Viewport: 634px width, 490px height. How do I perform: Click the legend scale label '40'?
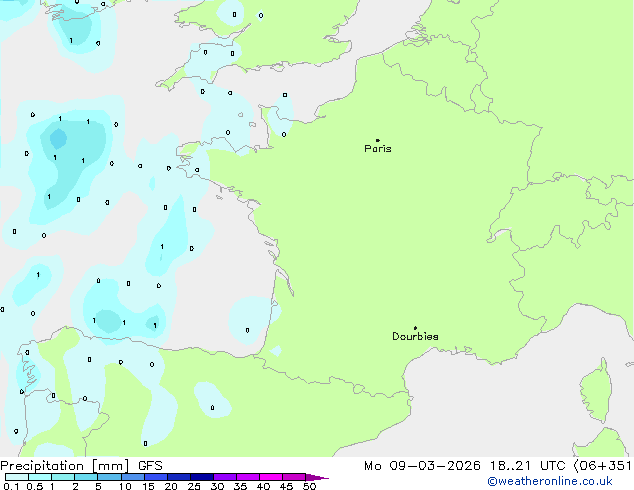pyautogui.click(x=263, y=486)
